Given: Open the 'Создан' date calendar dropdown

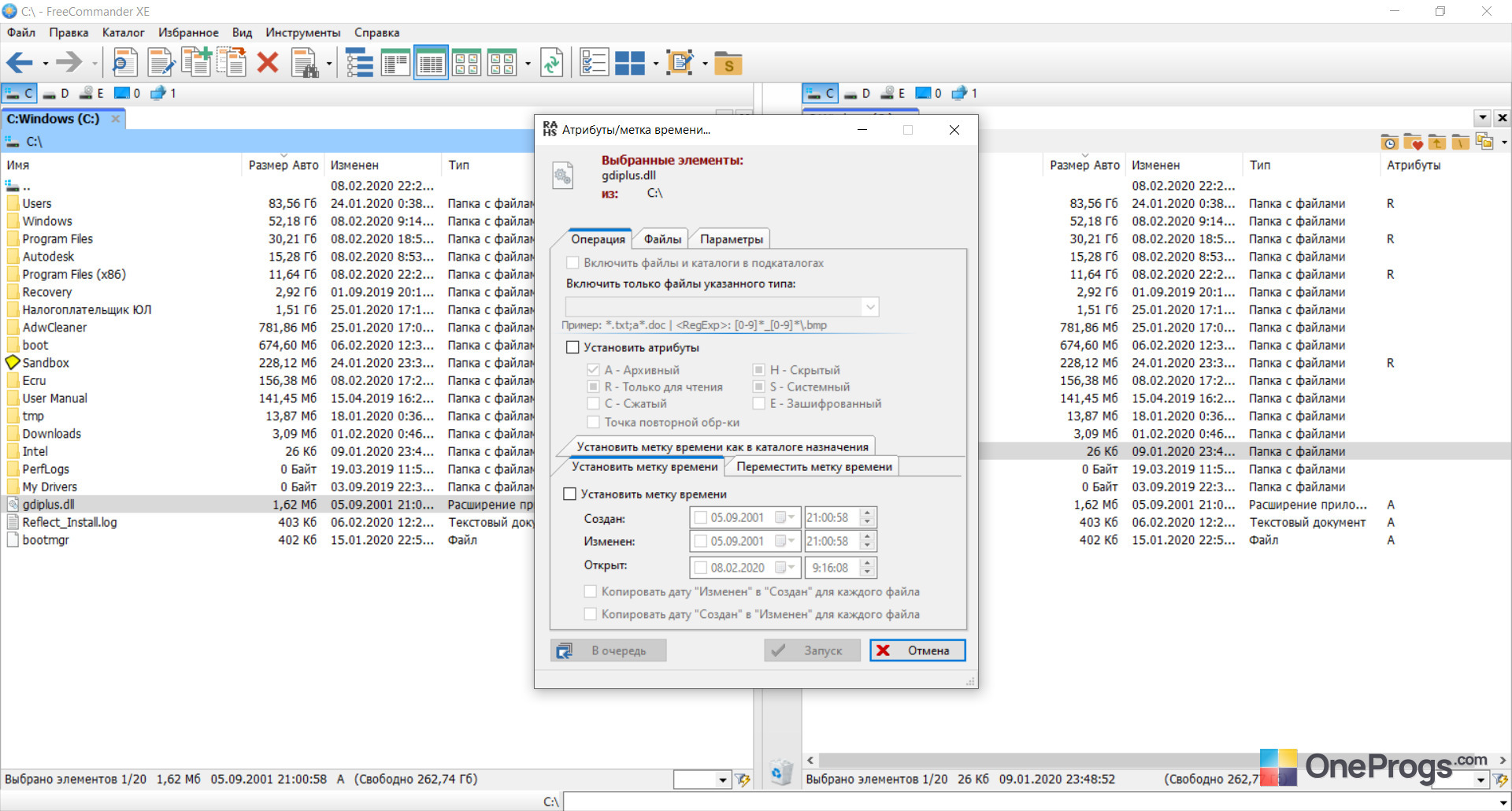Looking at the screenshot, I should coord(785,517).
